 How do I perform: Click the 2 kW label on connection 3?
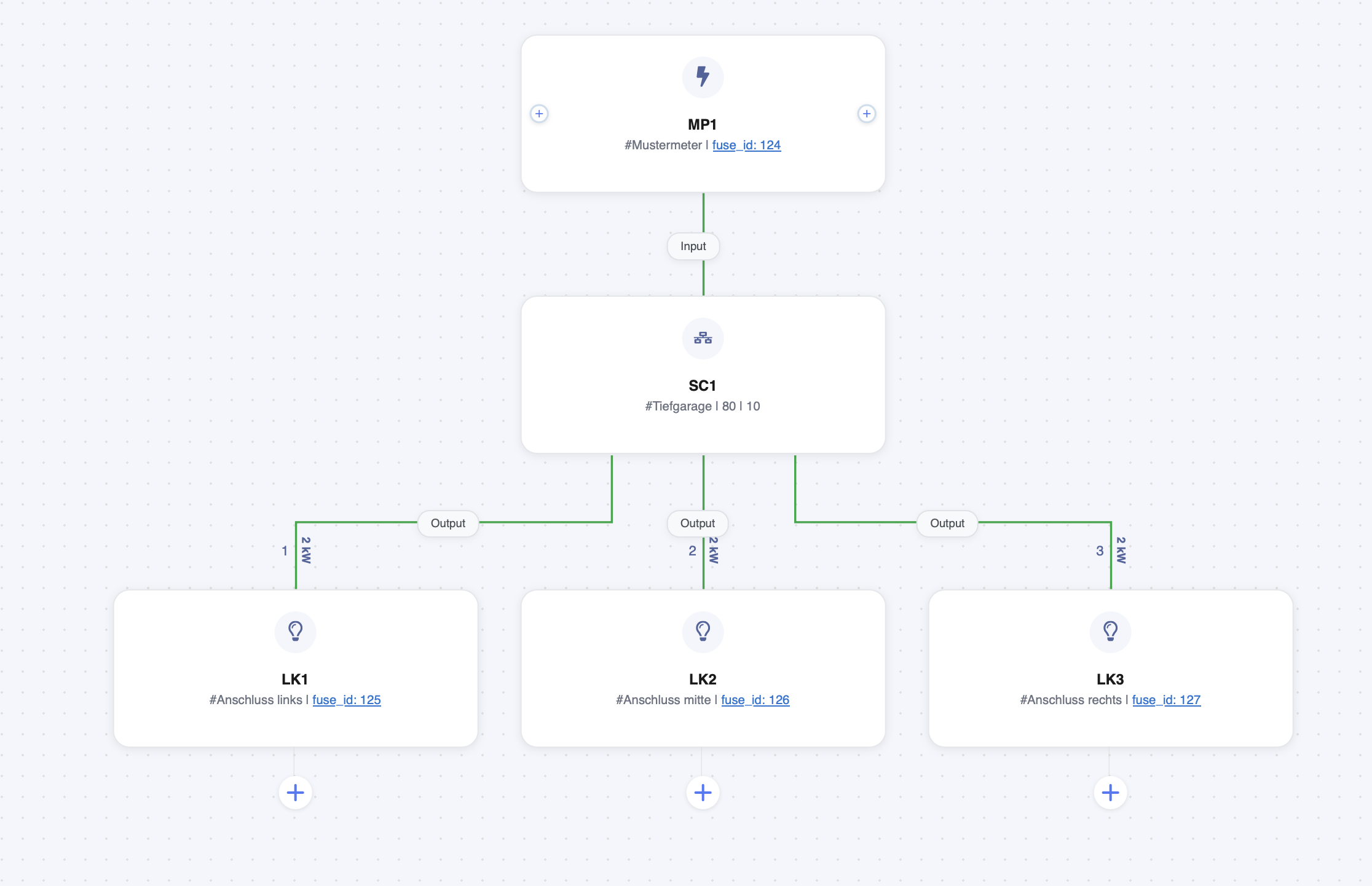(1121, 551)
